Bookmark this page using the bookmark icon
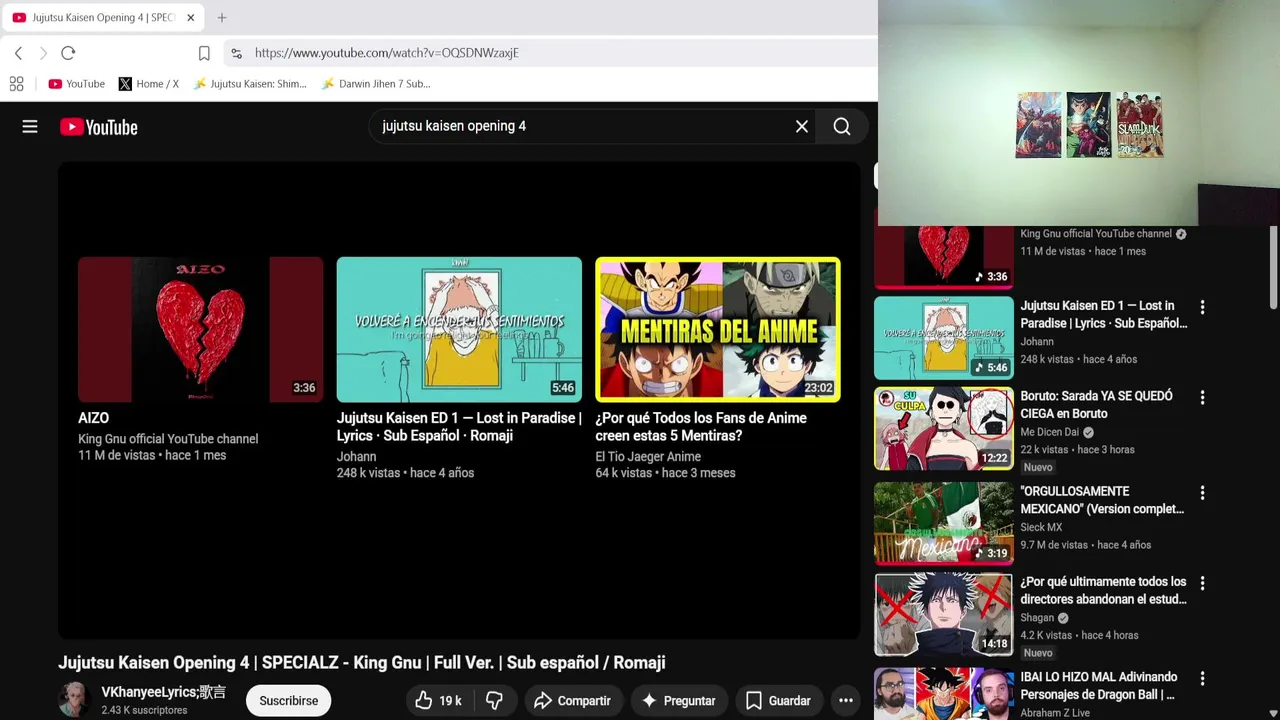 (x=204, y=53)
